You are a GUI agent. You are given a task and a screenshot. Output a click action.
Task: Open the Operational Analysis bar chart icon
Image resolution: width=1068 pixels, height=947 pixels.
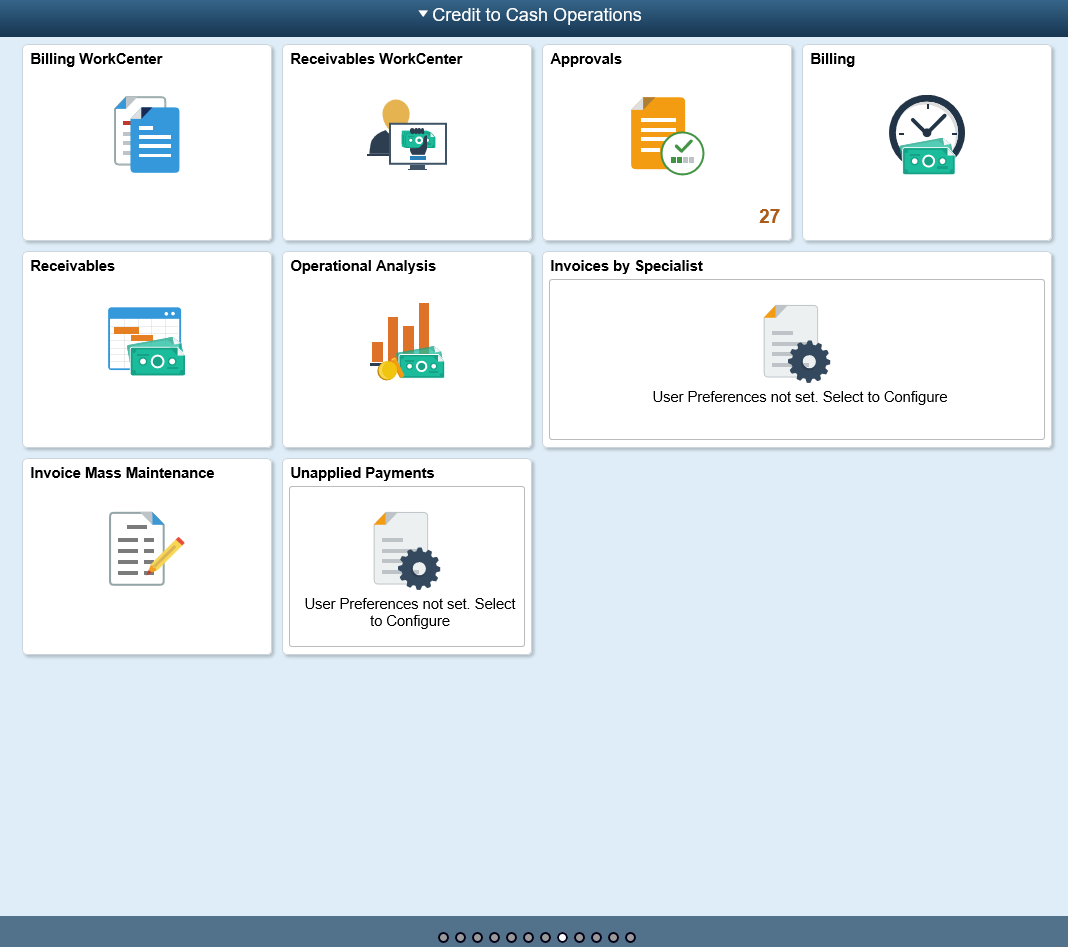(x=407, y=341)
